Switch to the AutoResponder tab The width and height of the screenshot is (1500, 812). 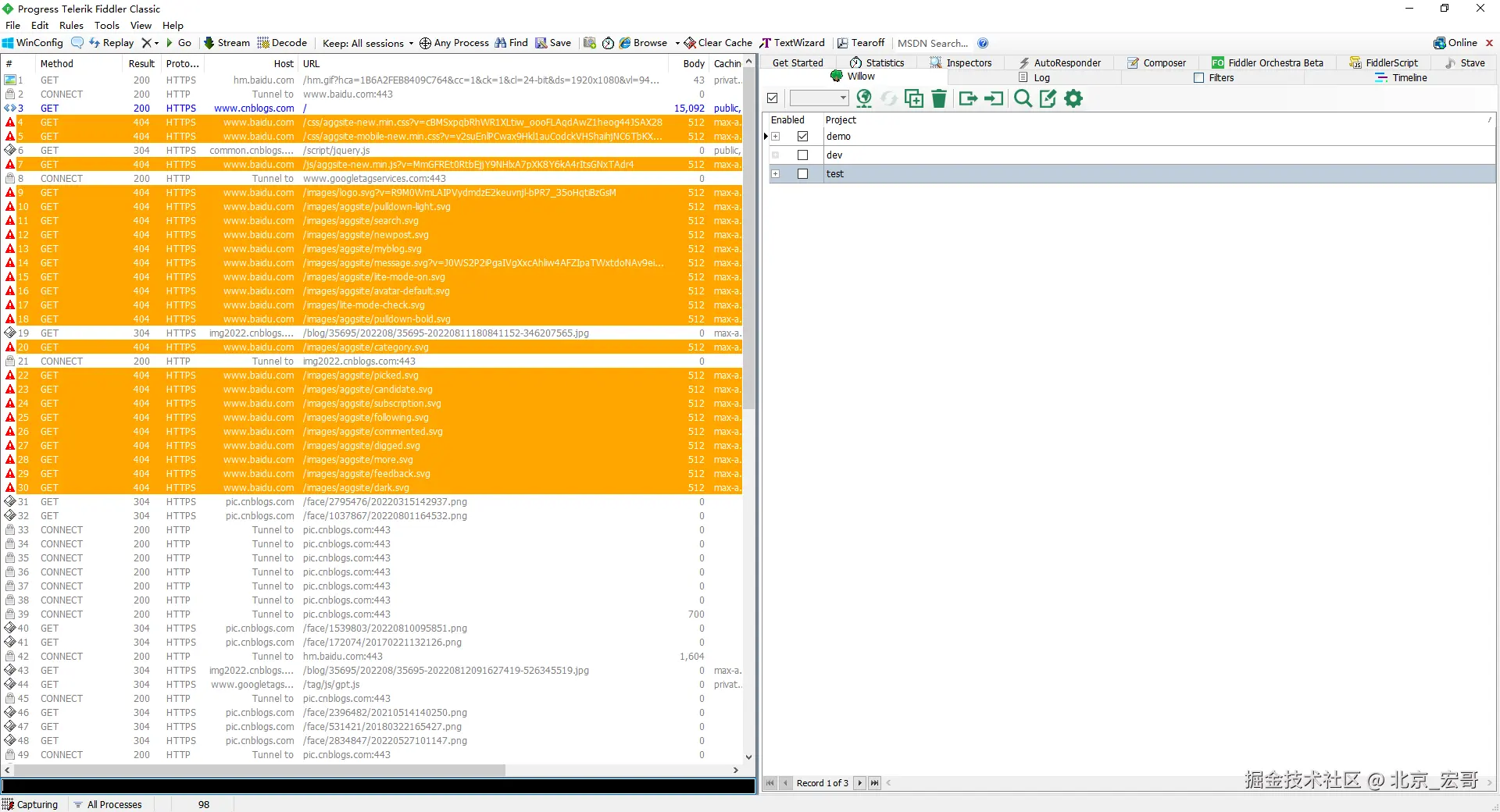click(1059, 63)
